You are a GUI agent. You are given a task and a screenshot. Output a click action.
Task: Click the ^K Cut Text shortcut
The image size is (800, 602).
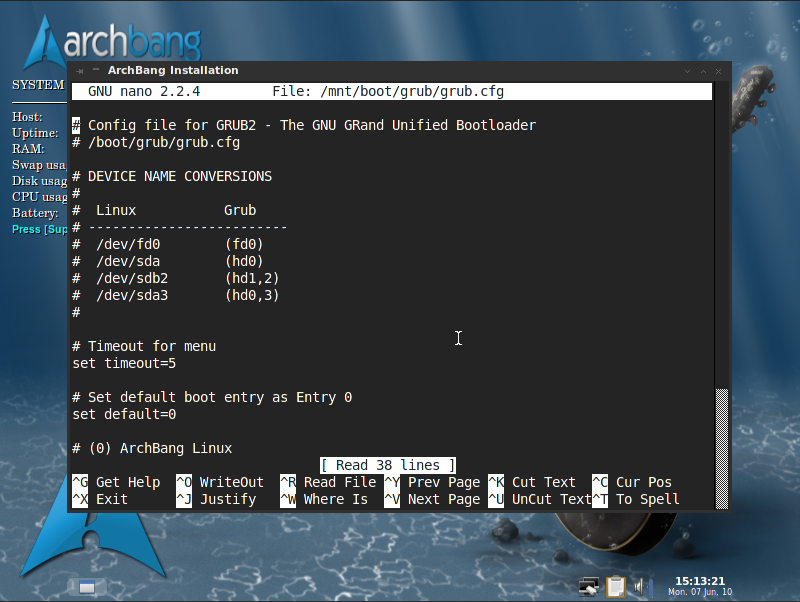pyautogui.click(x=532, y=482)
